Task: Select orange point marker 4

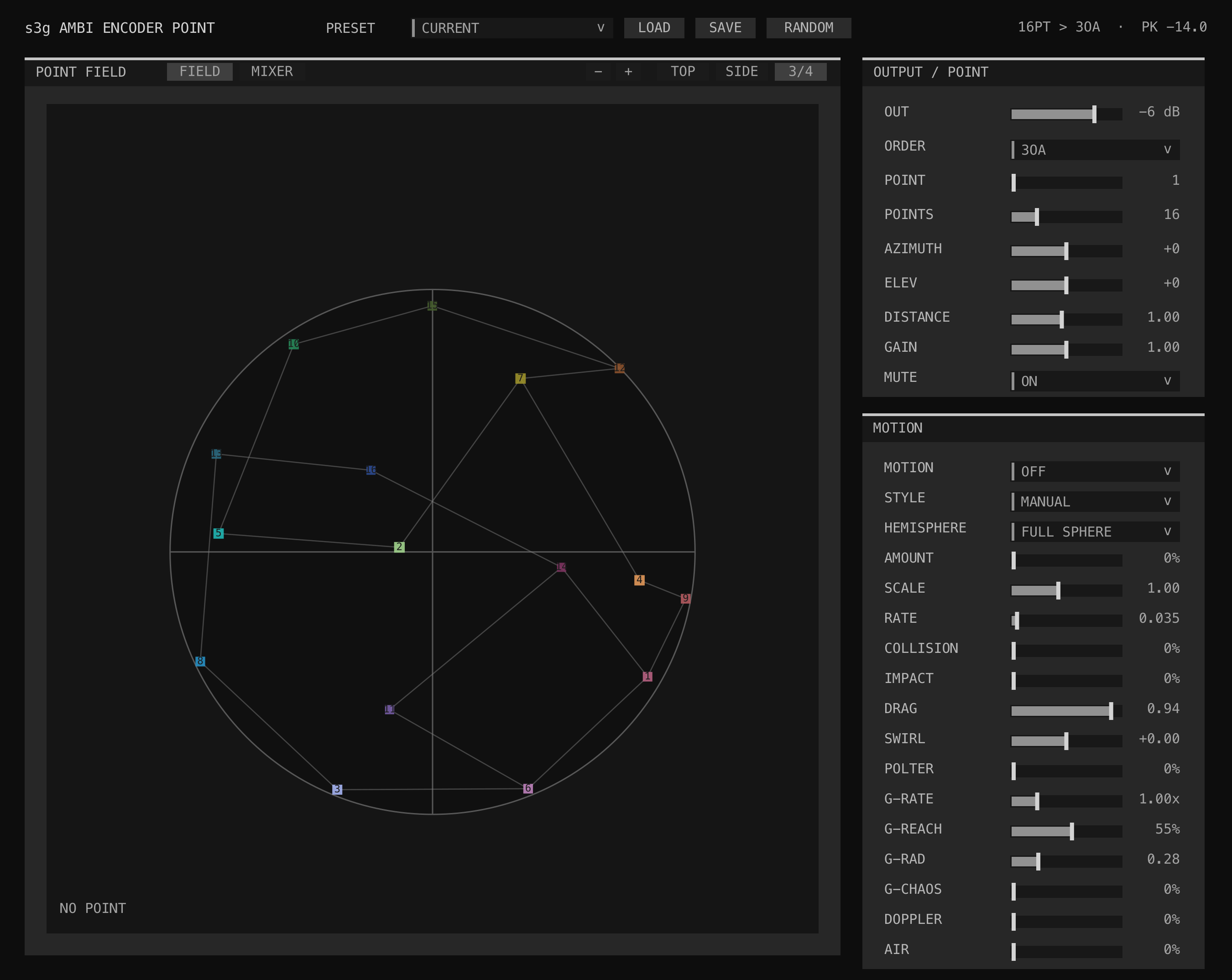Action: click(639, 580)
